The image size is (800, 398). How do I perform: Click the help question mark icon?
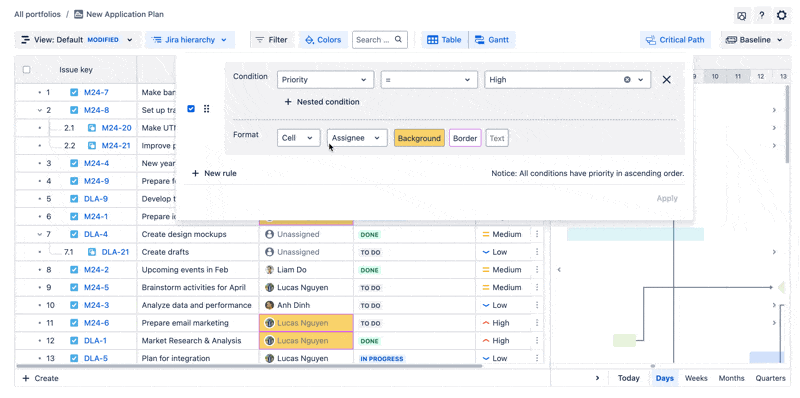point(761,15)
